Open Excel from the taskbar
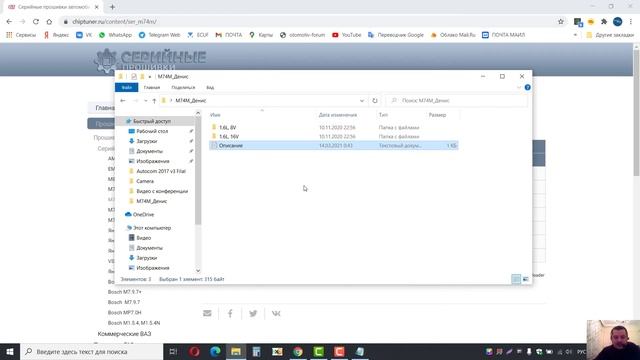 pos(277,351)
